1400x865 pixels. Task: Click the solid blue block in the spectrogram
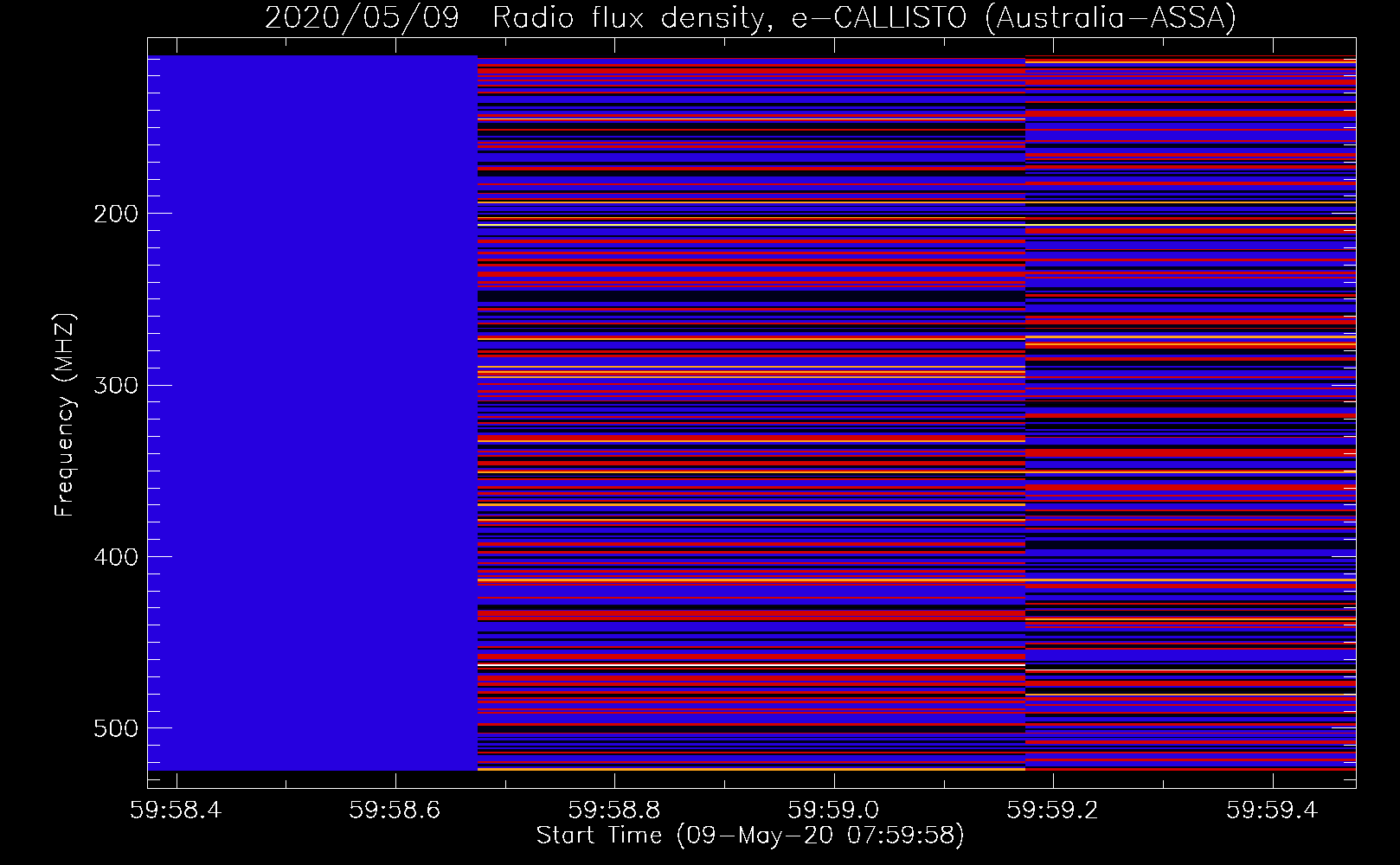tap(312, 413)
